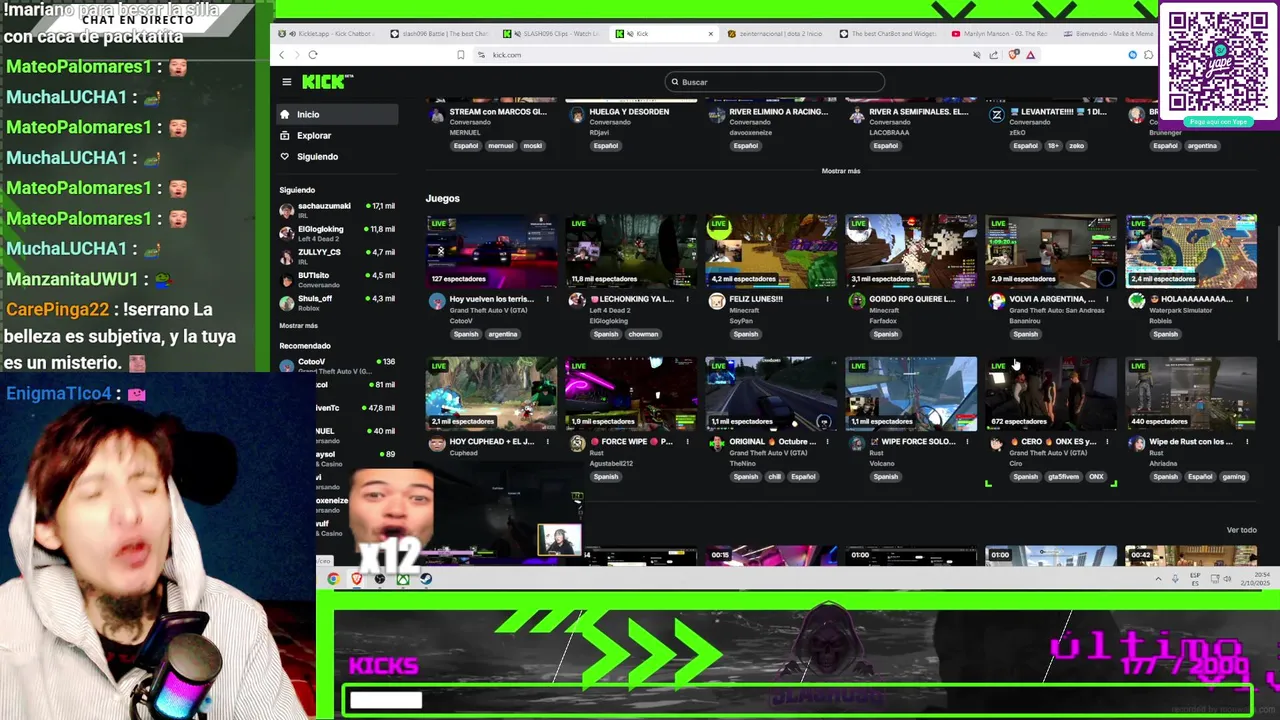Open the Cuphead stream thumbnail
The height and width of the screenshot is (720, 1280).
pyautogui.click(x=491, y=394)
